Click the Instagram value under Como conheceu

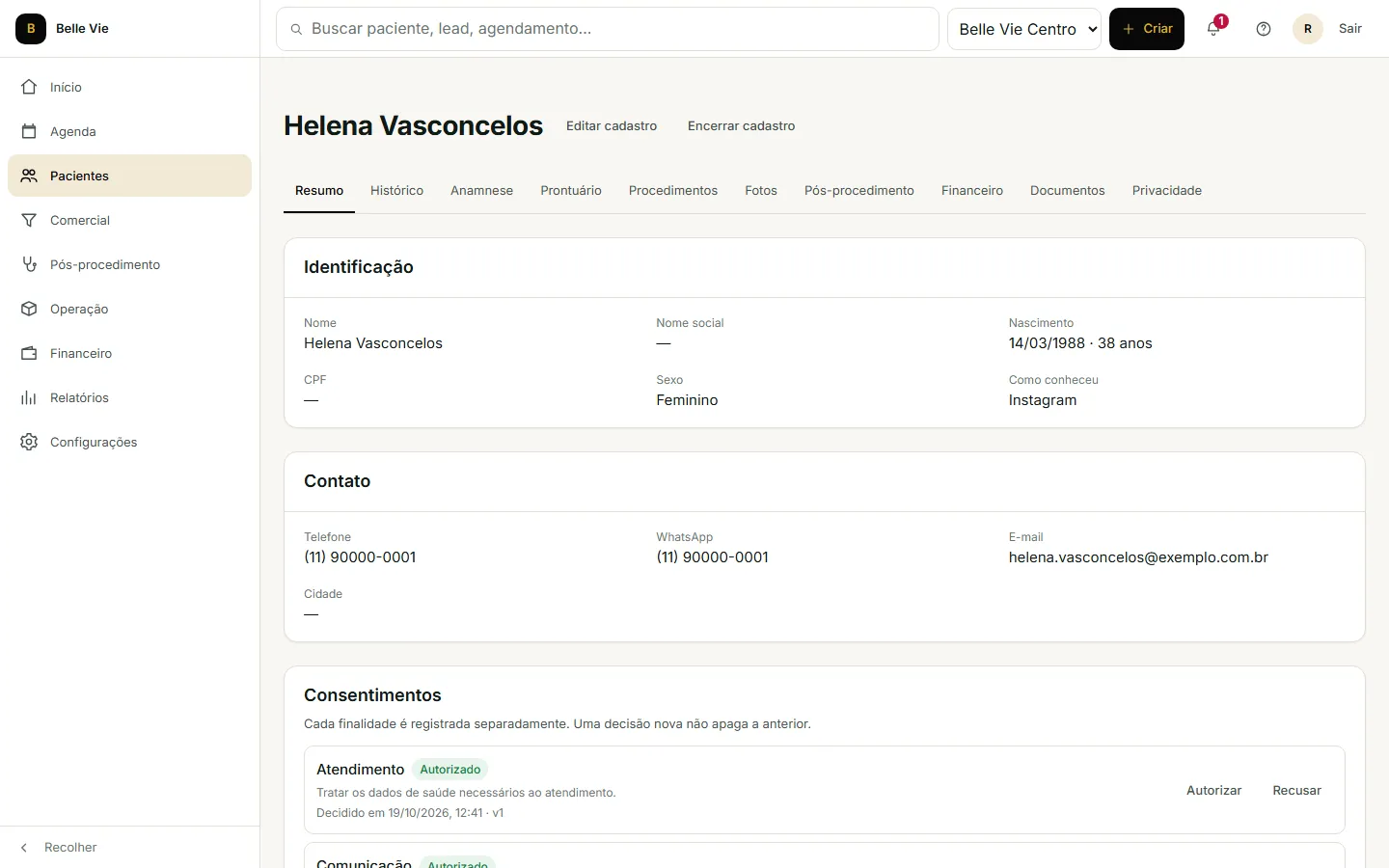click(1043, 400)
